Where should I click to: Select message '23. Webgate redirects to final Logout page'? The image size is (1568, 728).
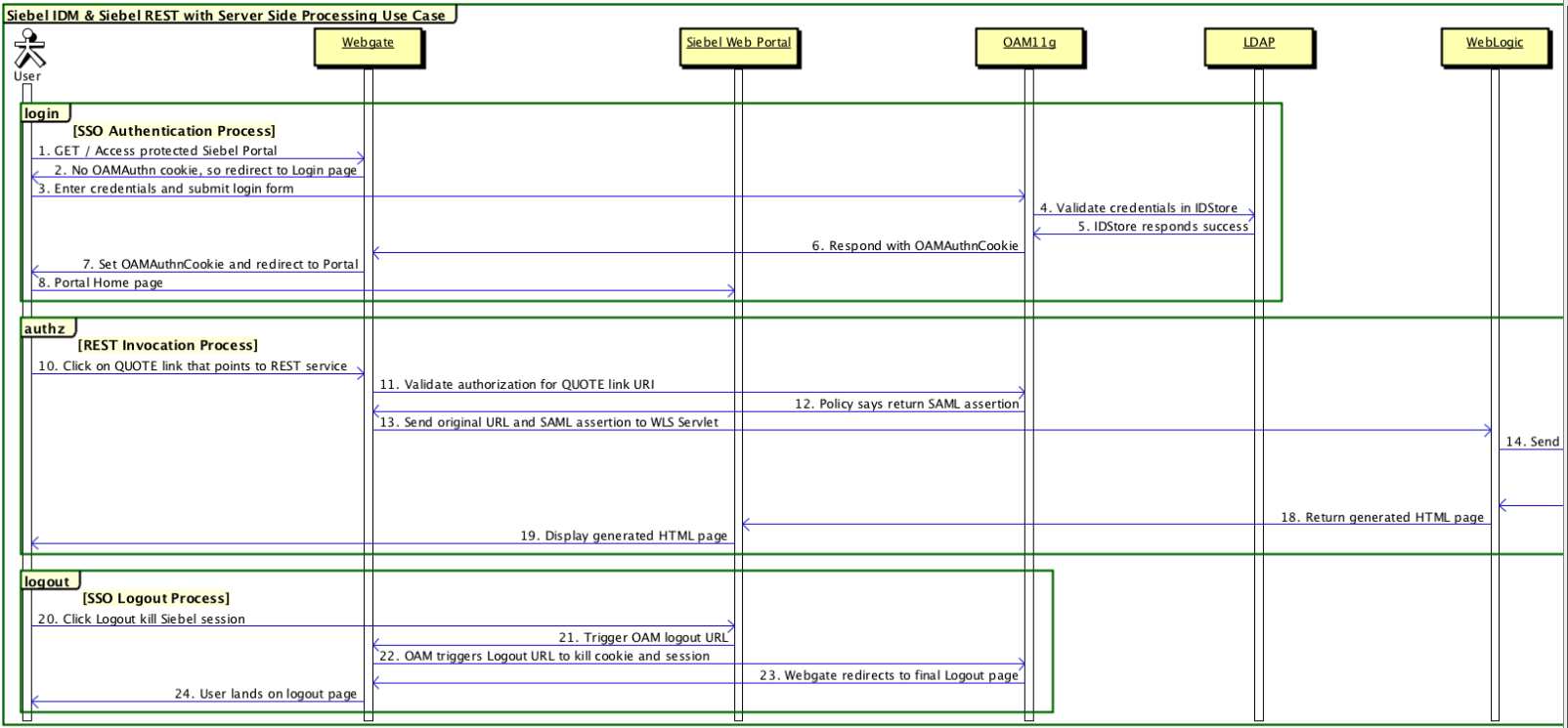(889, 675)
